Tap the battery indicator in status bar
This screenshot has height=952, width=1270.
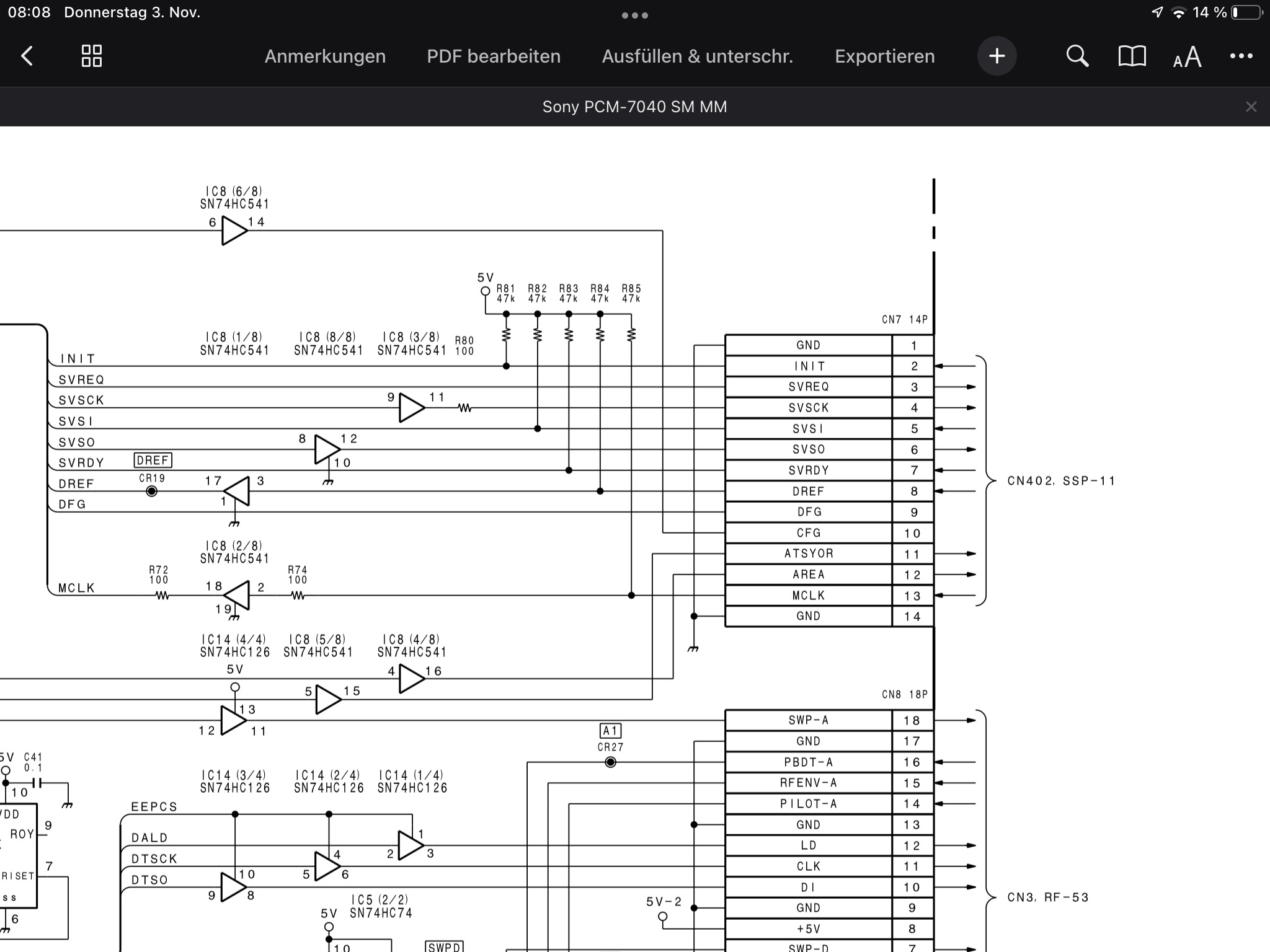coord(1247,12)
